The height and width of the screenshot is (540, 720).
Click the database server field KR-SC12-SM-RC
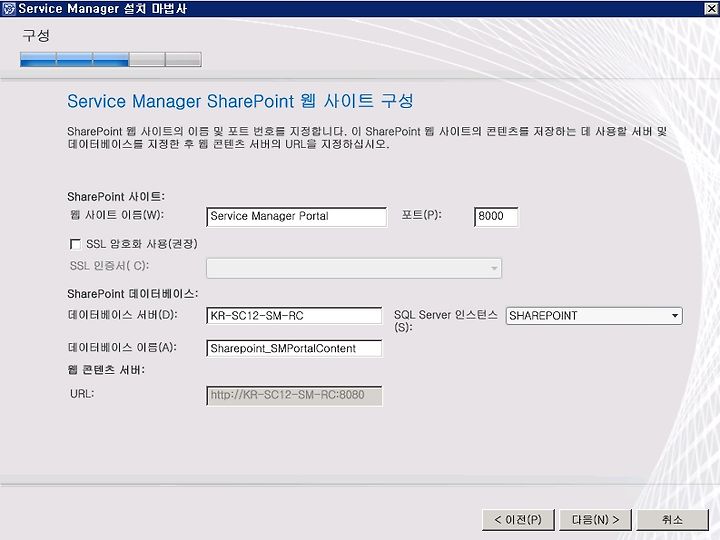294,316
